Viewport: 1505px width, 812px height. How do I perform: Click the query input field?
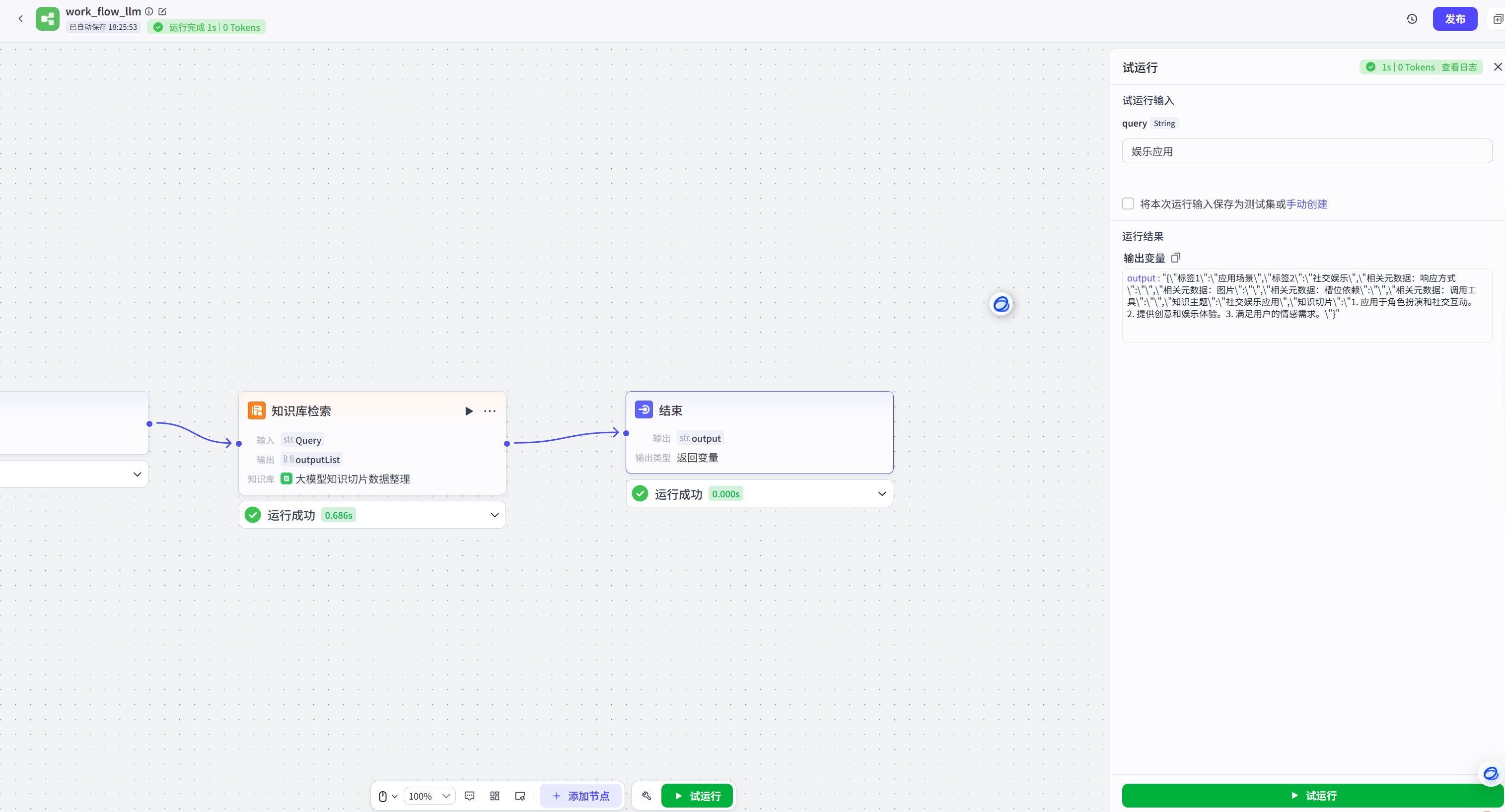click(x=1306, y=151)
